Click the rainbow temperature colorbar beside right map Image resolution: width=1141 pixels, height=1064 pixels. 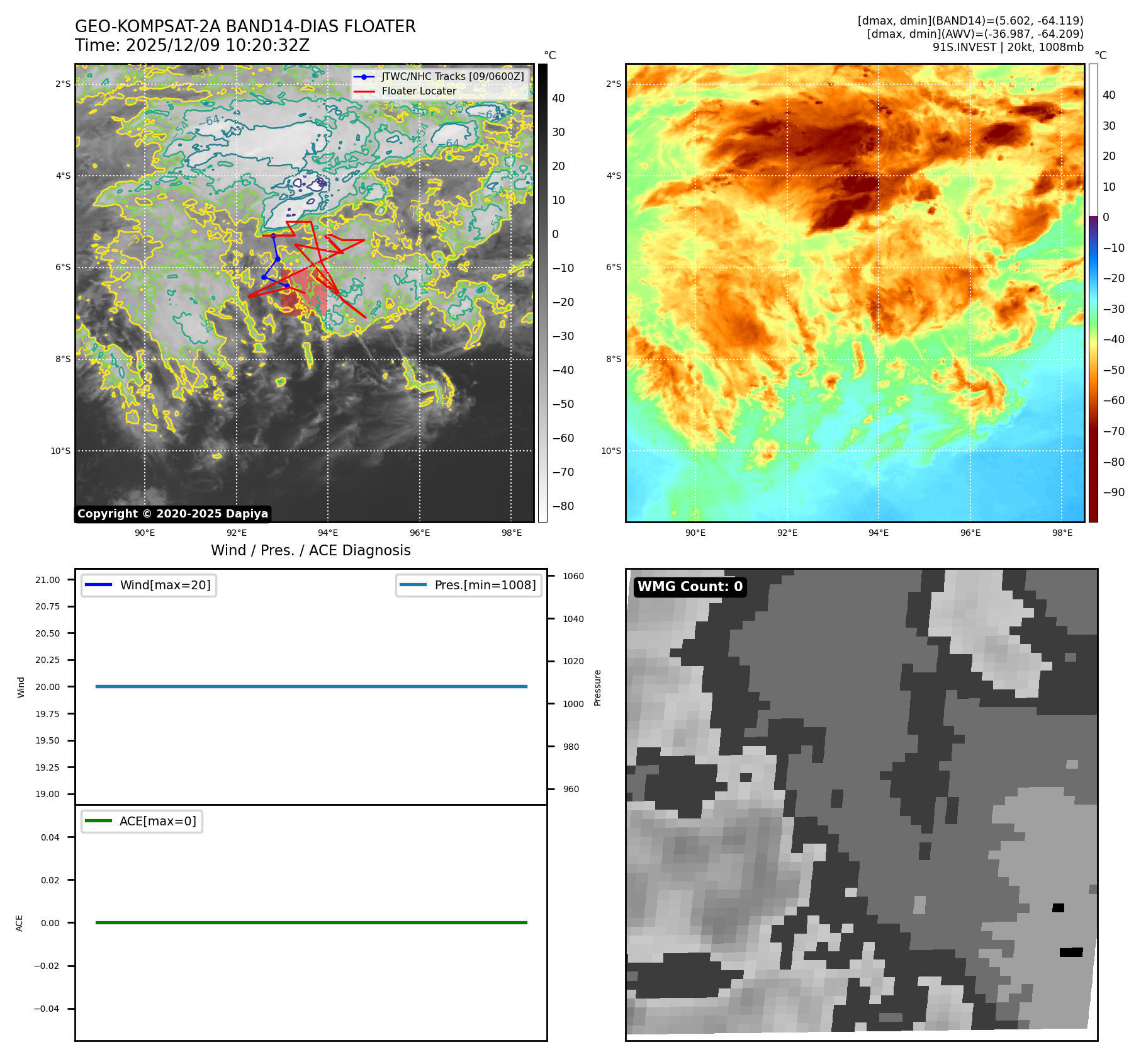coord(1093,293)
